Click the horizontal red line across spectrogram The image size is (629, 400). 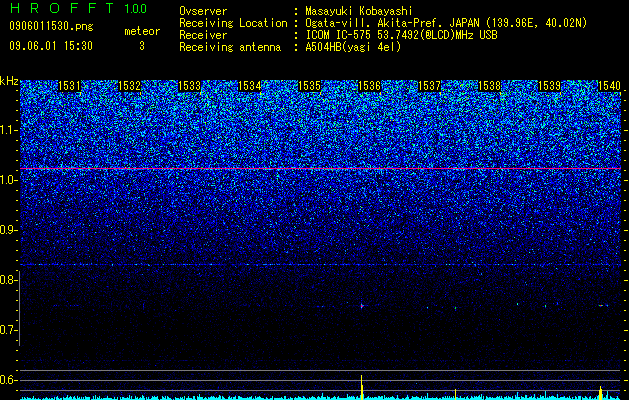(x=320, y=169)
